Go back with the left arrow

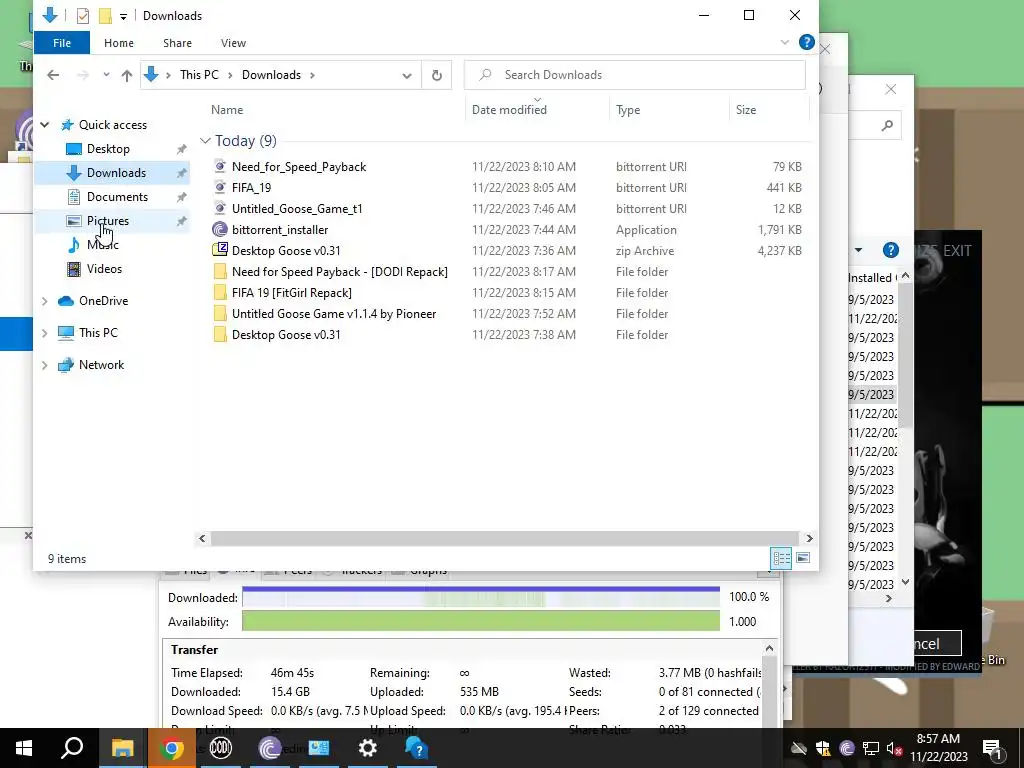(x=53, y=75)
